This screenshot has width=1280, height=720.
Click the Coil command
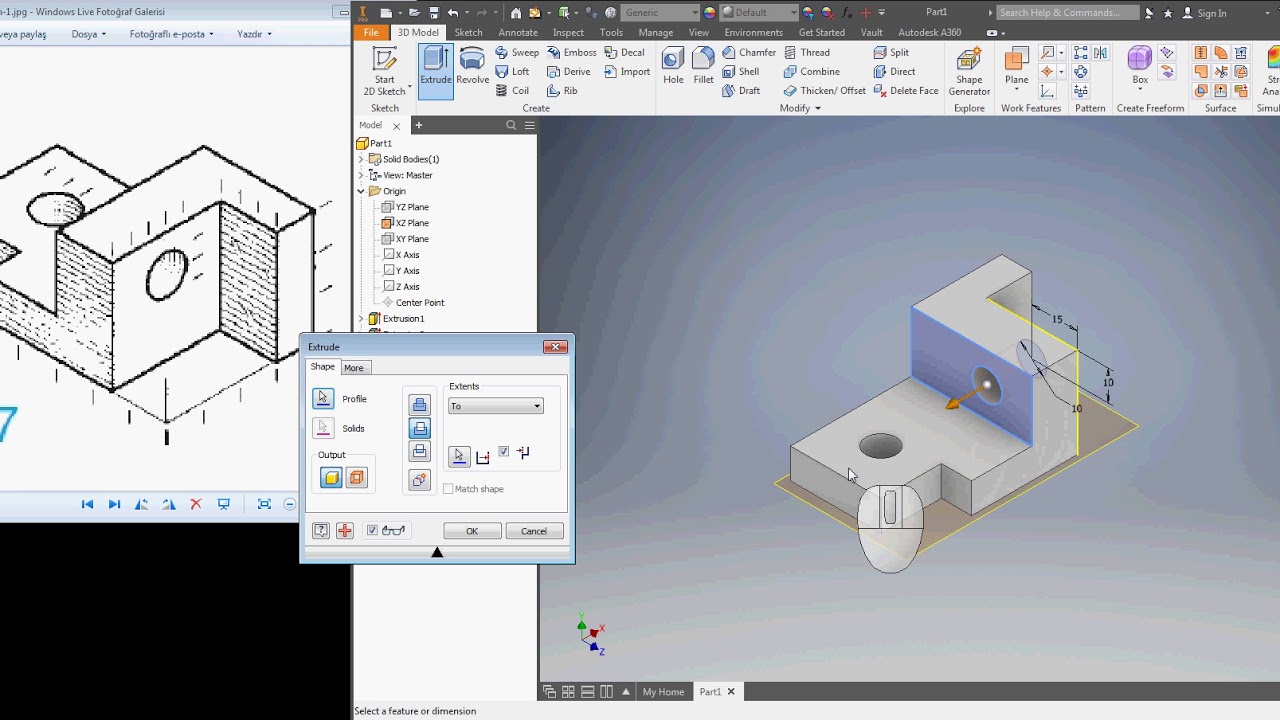[x=512, y=90]
